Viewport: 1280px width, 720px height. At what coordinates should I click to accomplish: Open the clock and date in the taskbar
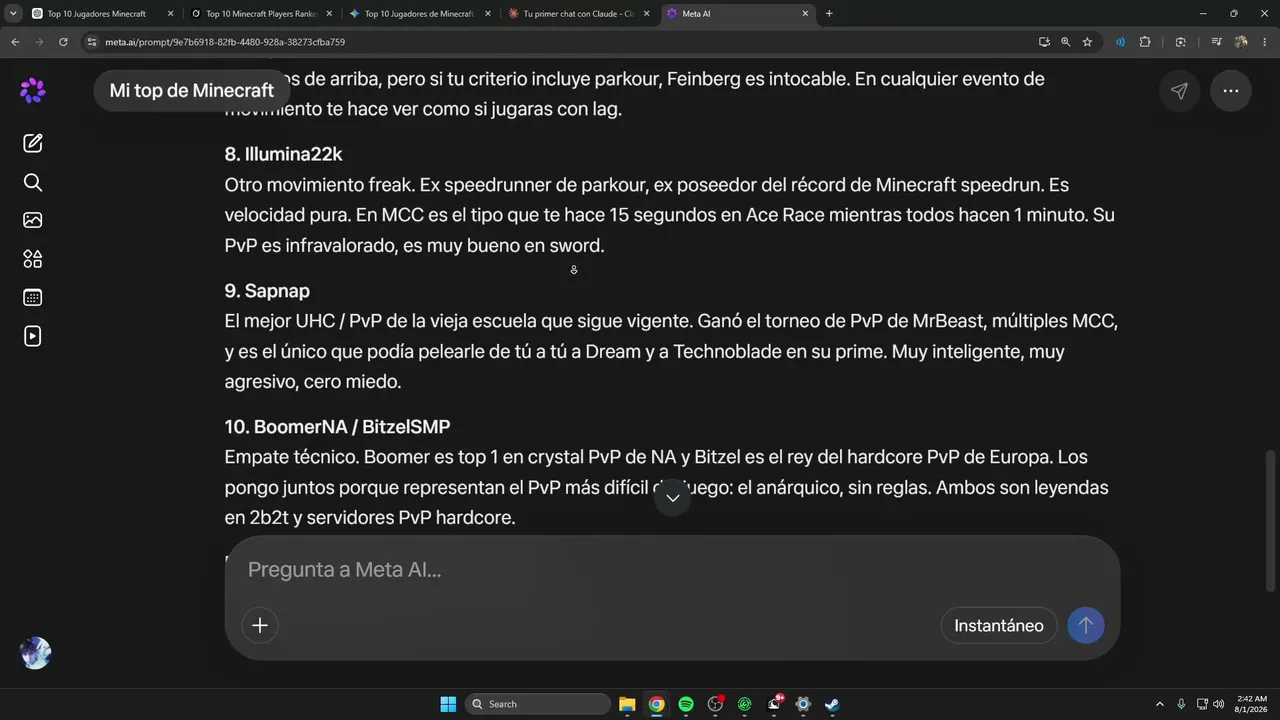pyautogui.click(x=1252, y=704)
